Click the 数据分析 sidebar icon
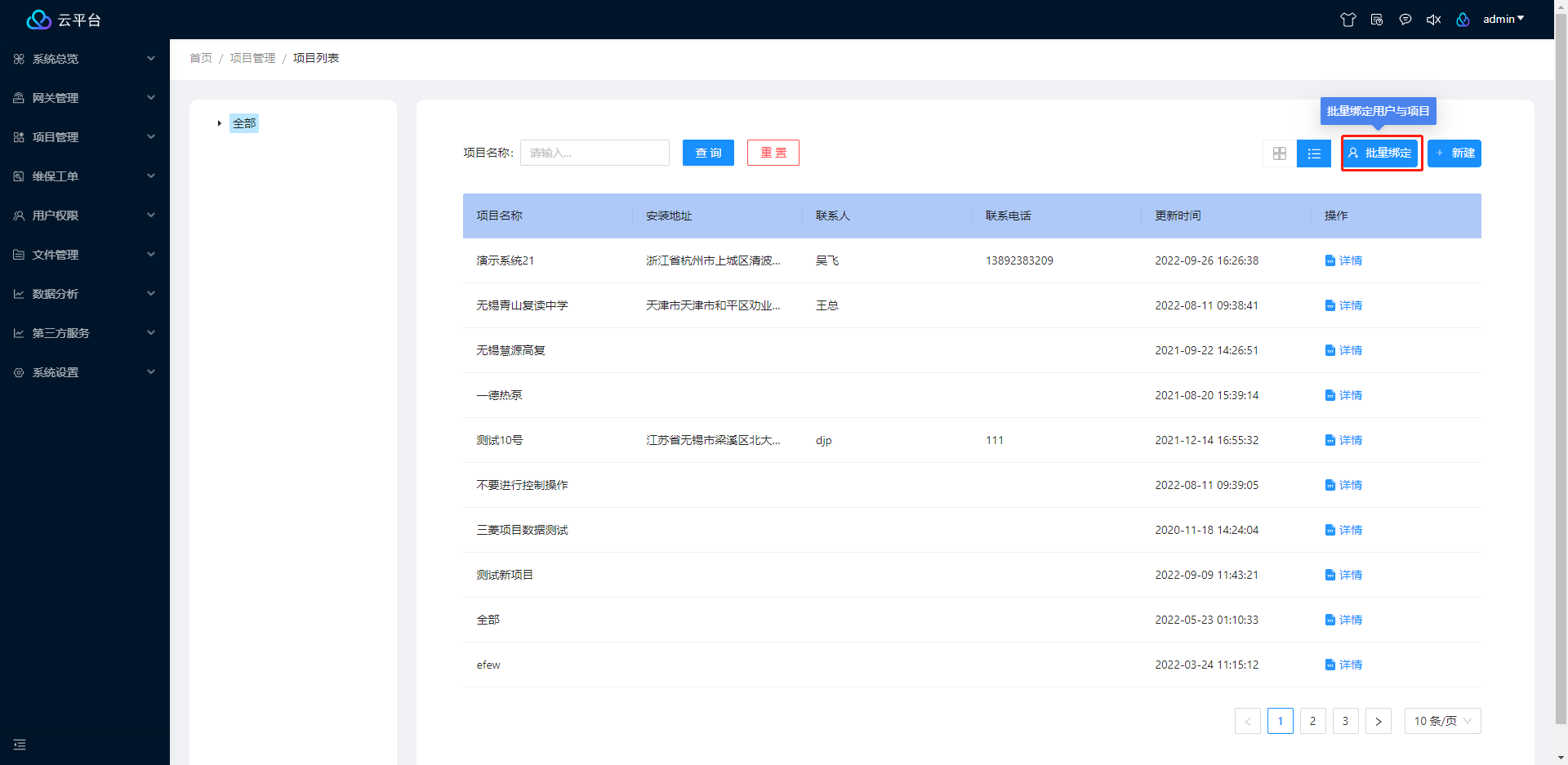1568x765 pixels. [19, 294]
